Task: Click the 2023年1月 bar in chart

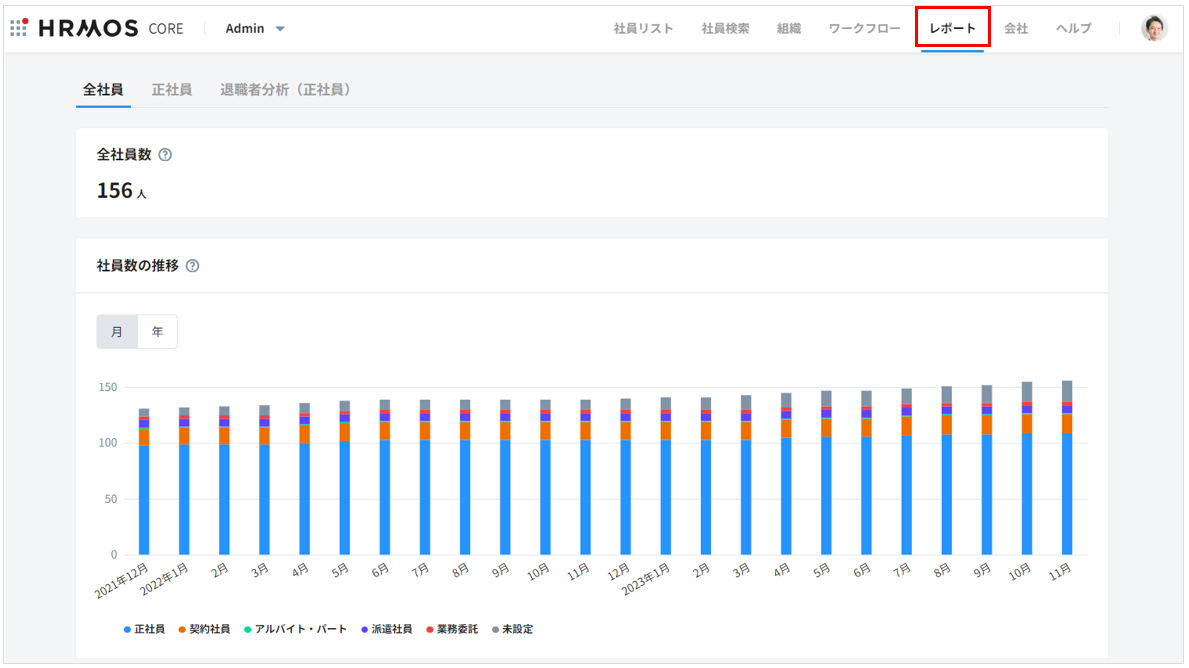Action: (666, 480)
